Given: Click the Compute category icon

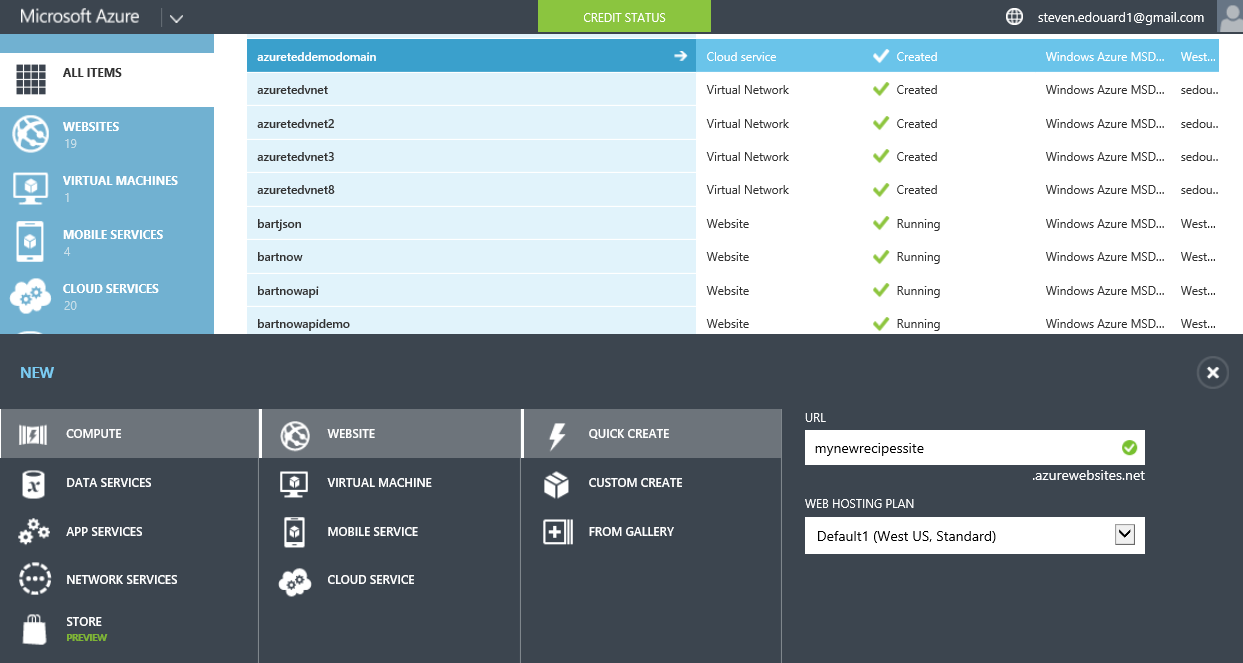Looking at the screenshot, I should [x=33, y=434].
